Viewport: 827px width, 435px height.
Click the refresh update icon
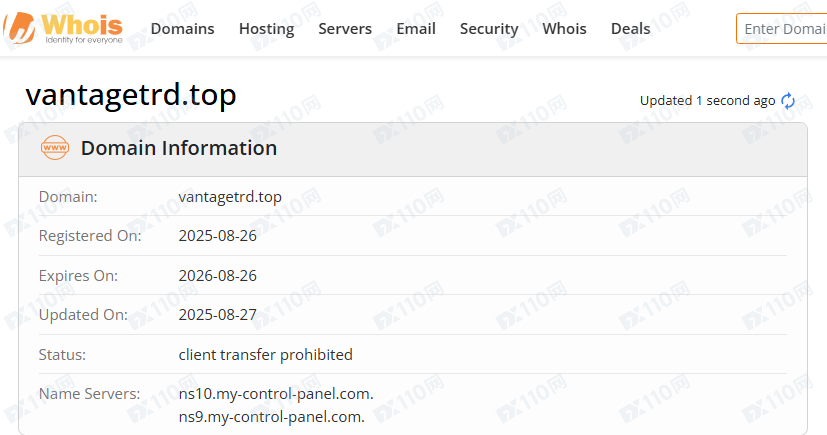click(788, 100)
